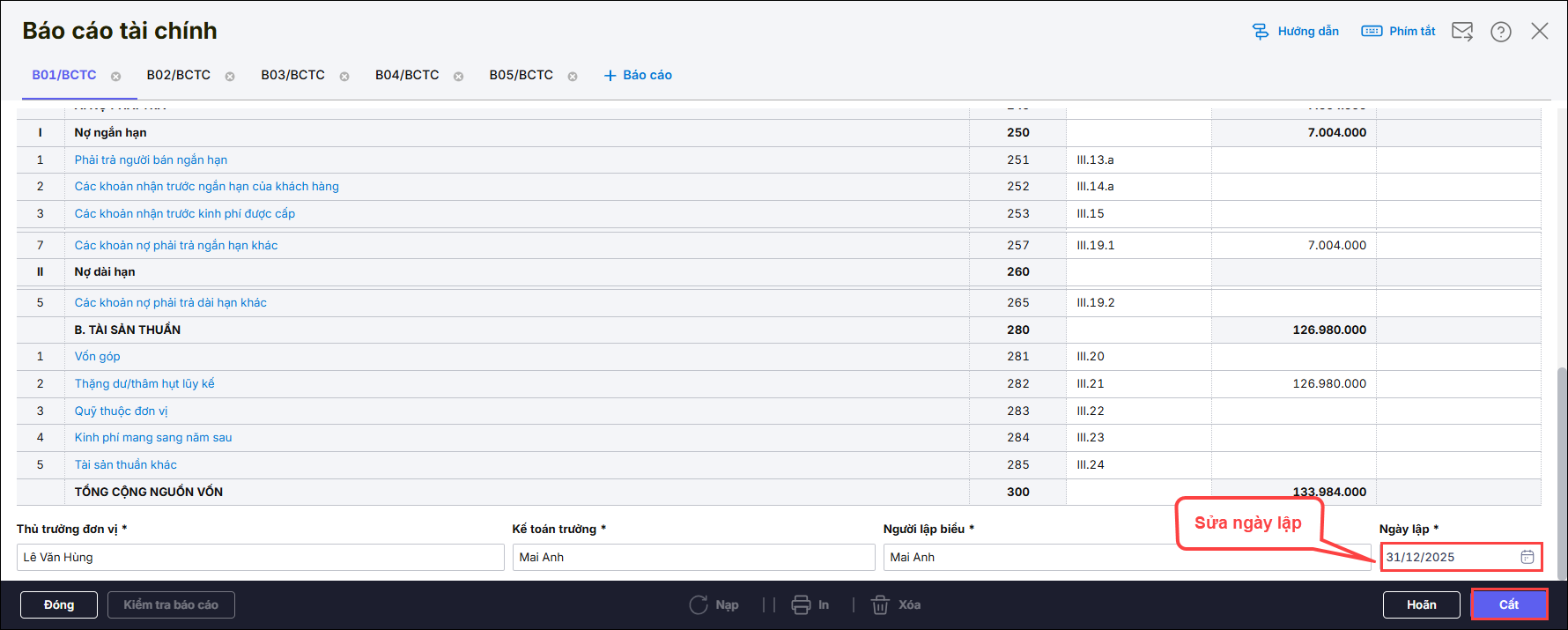Close the B03/BCTC tab with its x icon
The height and width of the screenshot is (630, 1568).
344,77
